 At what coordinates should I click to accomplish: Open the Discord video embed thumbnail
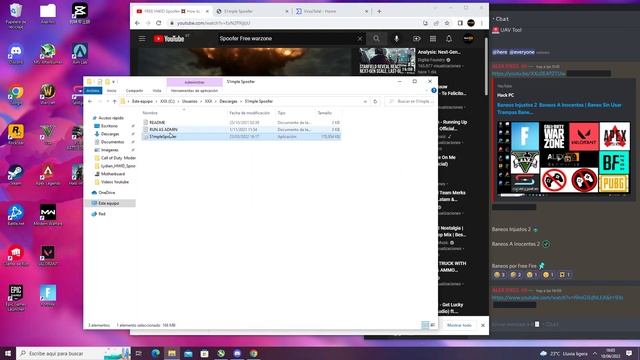(563, 157)
